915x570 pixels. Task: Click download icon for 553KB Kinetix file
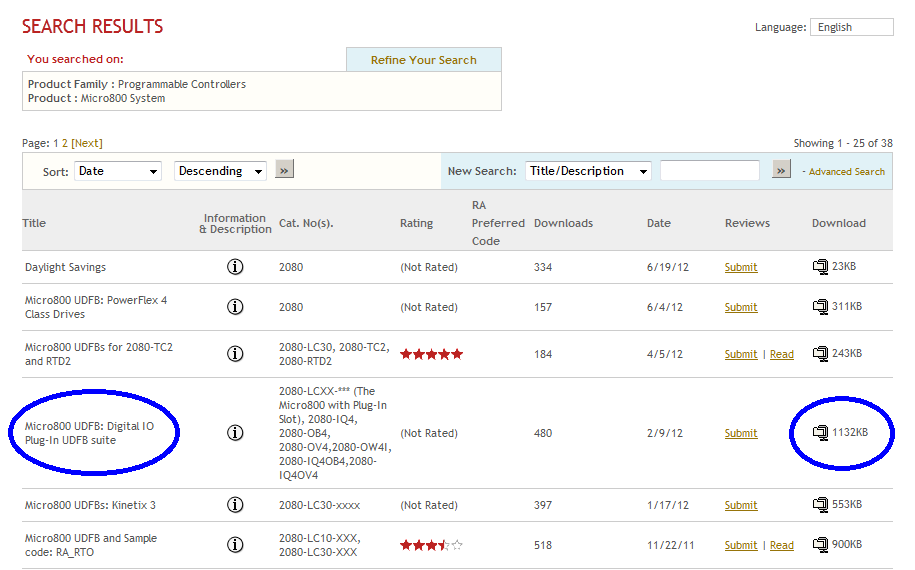click(820, 505)
